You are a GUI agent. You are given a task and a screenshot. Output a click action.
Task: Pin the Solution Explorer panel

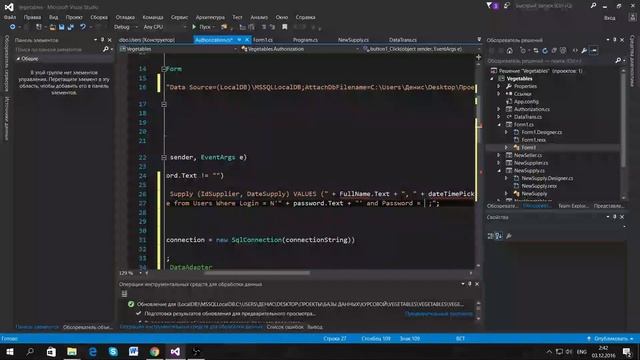[x=614, y=40]
